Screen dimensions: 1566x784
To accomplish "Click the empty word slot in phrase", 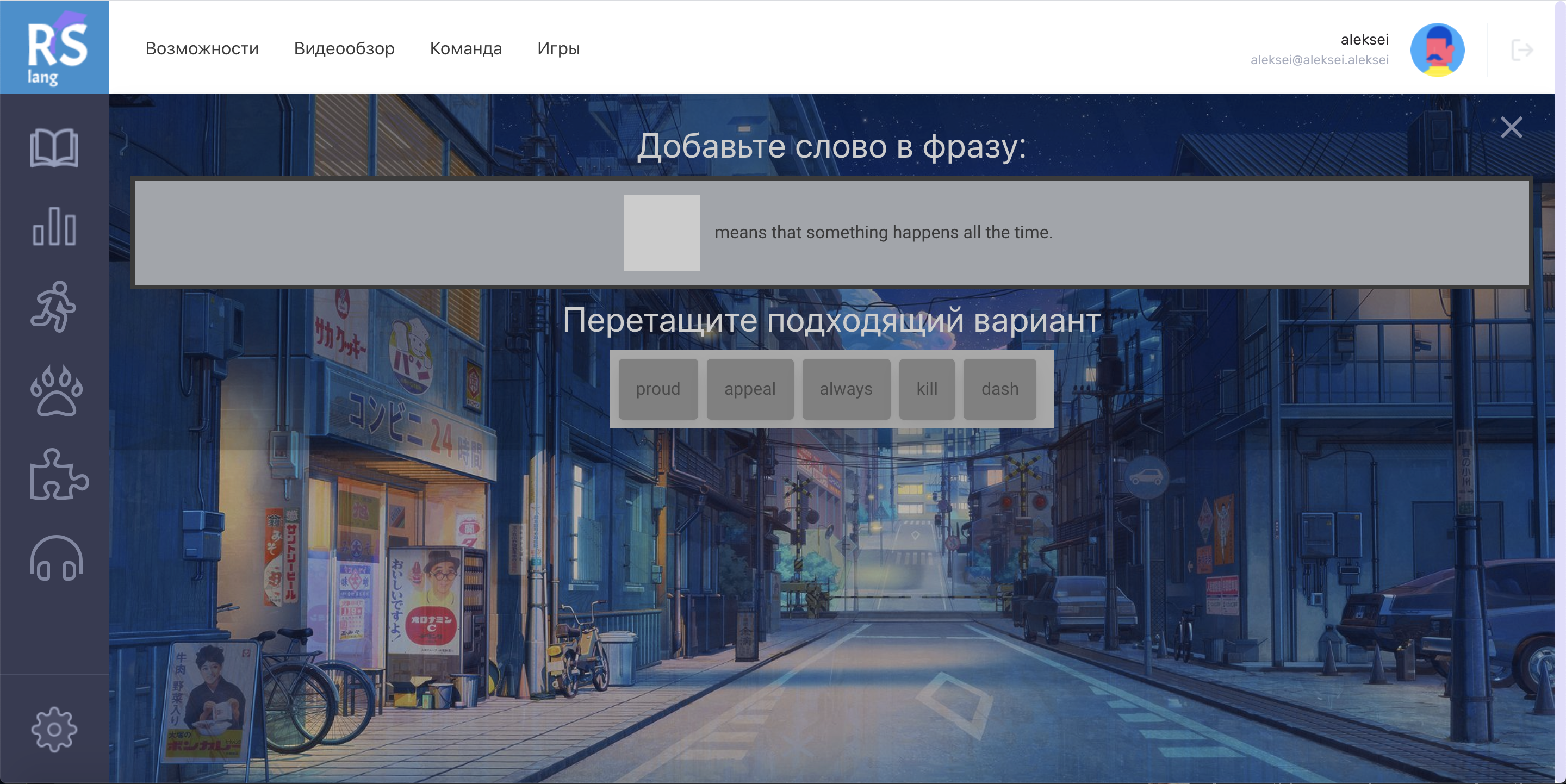I will (x=661, y=233).
